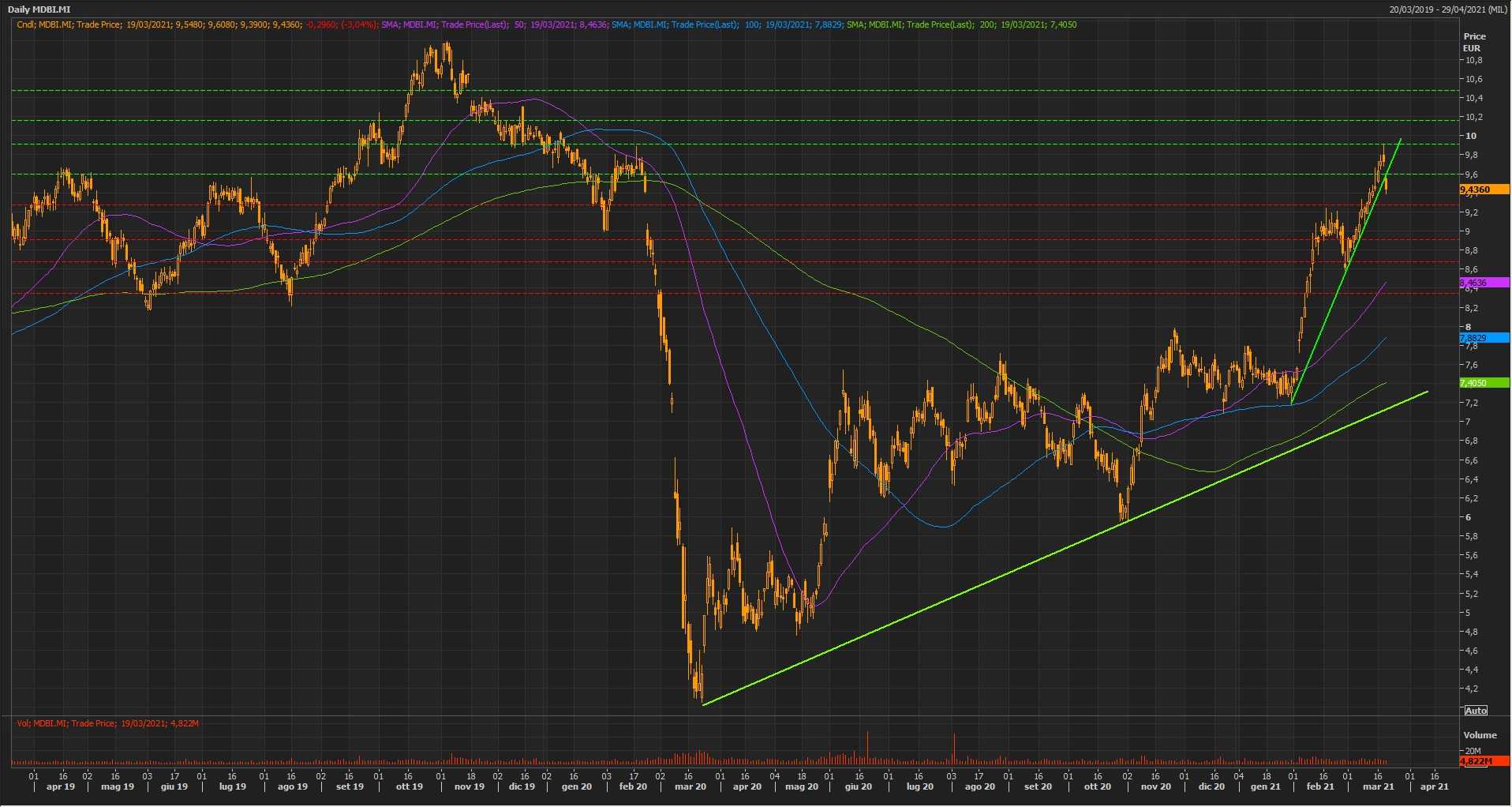This screenshot has height=807, width=1512.
Task: Click the ott 20 label on time axis
Action: click(x=1097, y=786)
